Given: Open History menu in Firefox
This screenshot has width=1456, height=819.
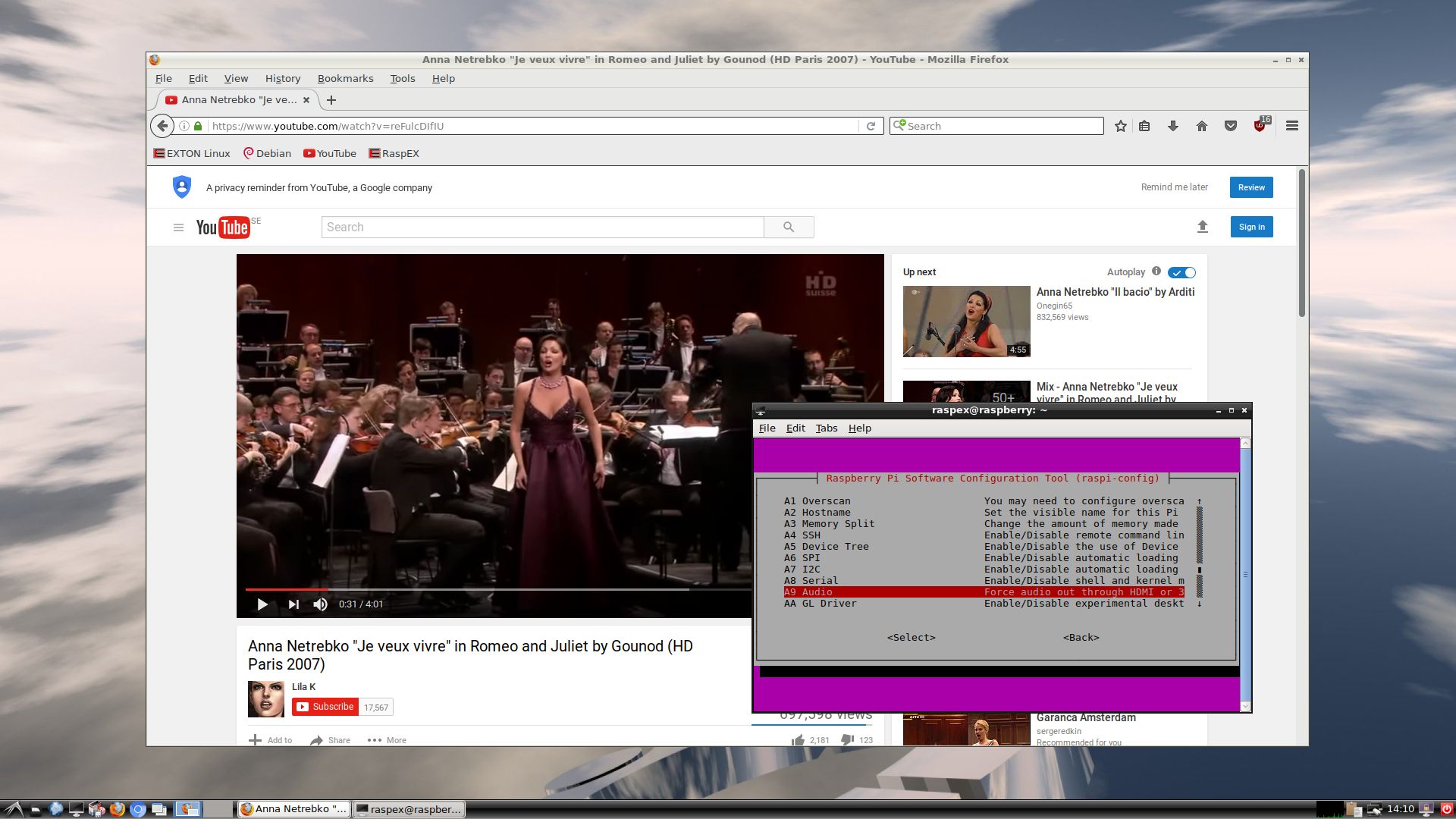Looking at the screenshot, I should pos(282,78).
